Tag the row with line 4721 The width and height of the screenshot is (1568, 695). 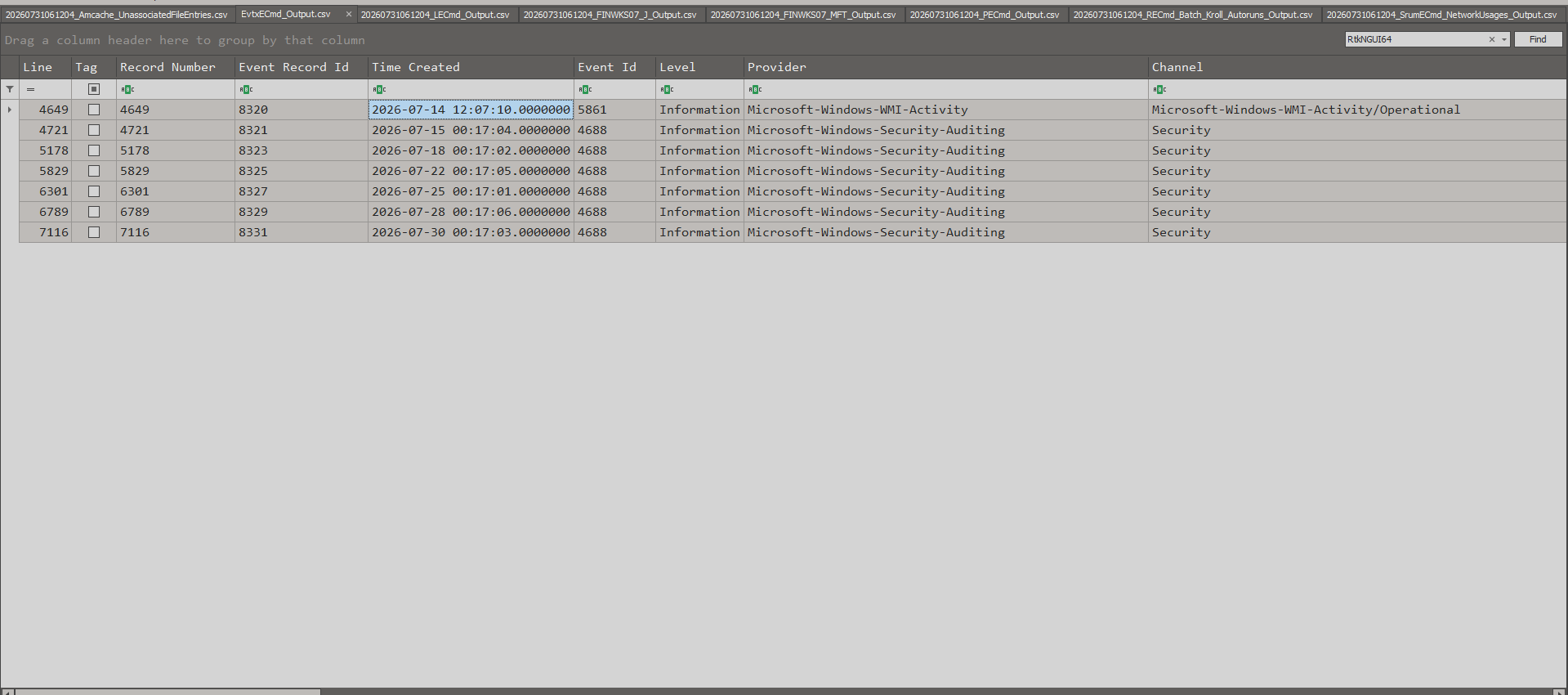[94, 130]
